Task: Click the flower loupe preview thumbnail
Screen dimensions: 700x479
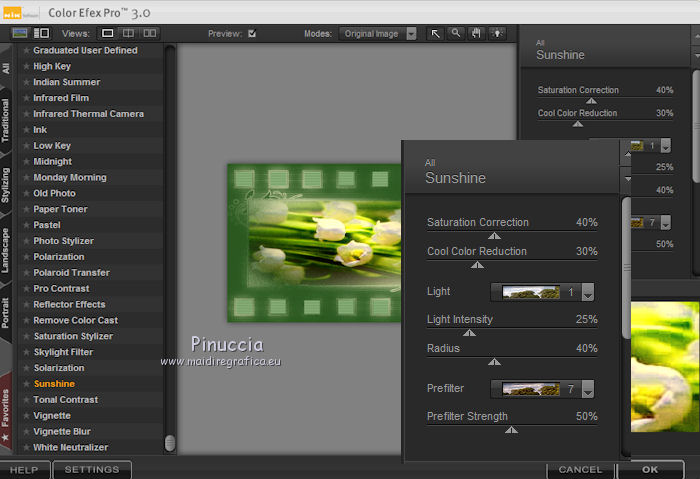Action: pyautogui.click(x=665, y=367)
